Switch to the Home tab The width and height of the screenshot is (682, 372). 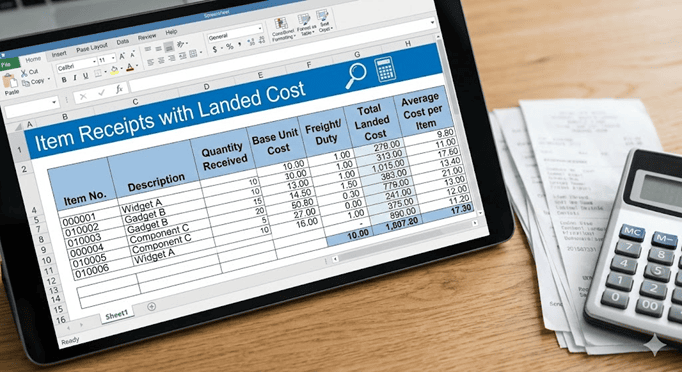(x=33, y=59)
